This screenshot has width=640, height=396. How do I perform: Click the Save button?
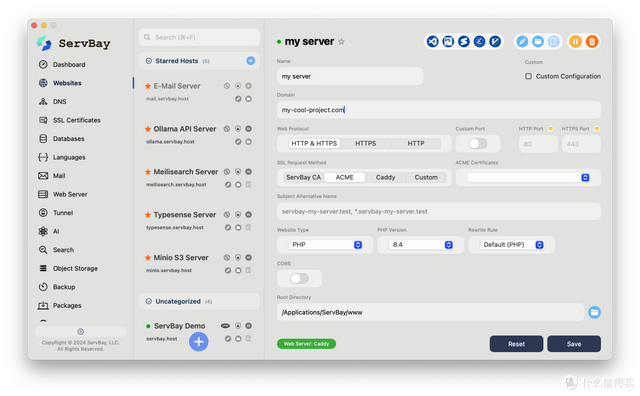click(x=574, y=344)
